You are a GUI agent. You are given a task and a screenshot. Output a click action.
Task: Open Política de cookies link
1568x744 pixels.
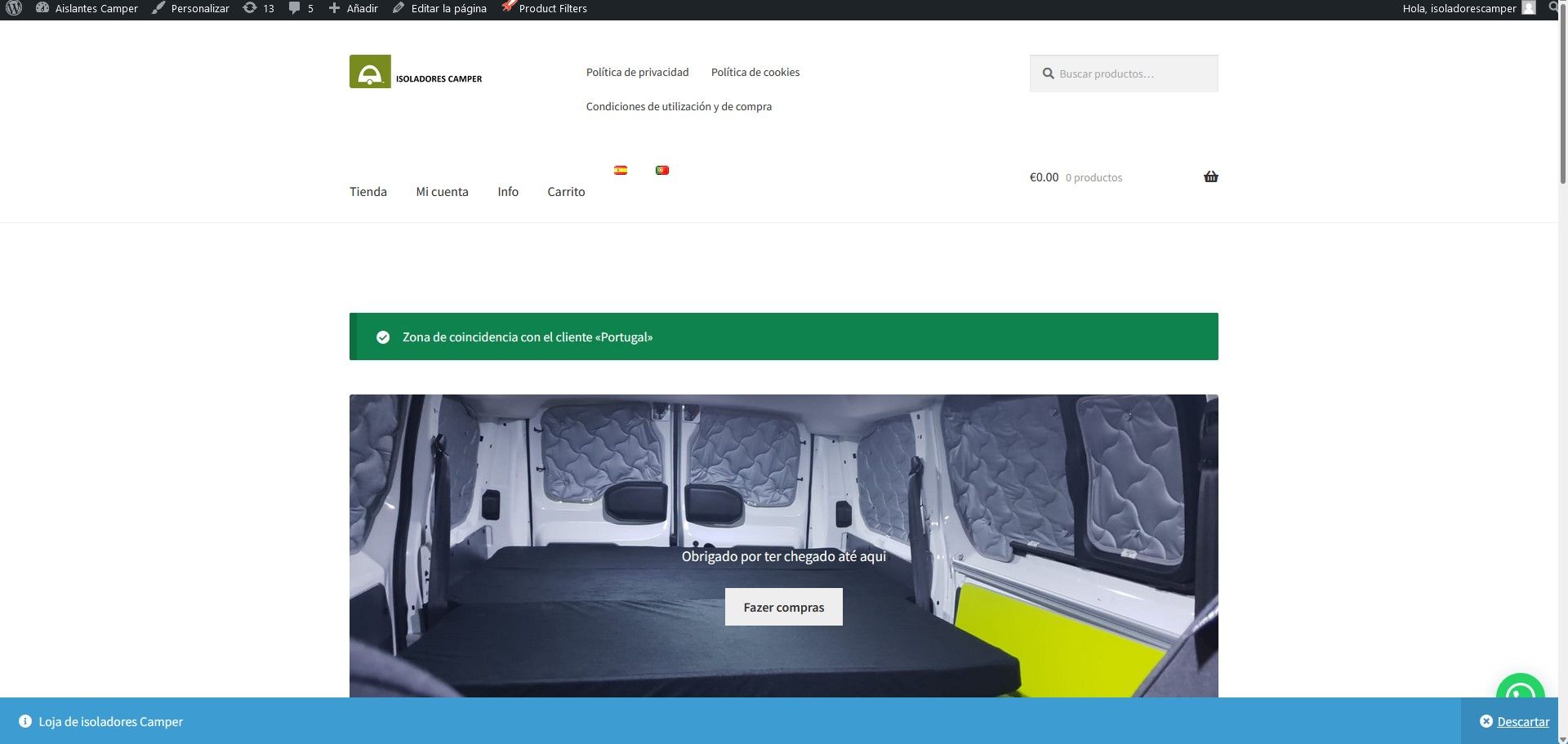click(755, 72)
